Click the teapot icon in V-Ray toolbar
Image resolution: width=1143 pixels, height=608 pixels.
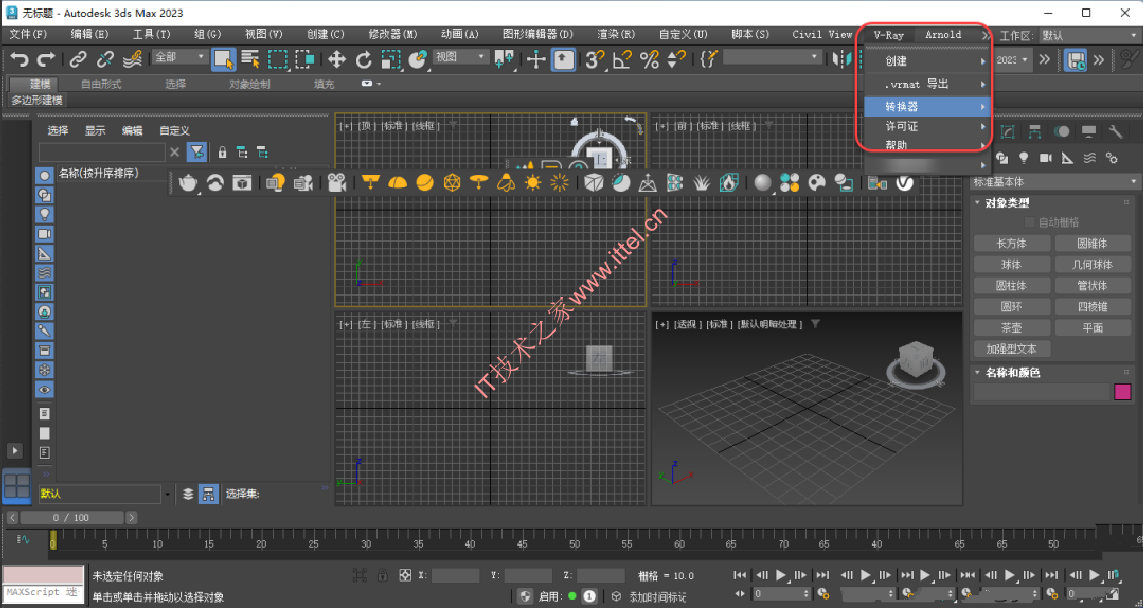[x=188, y=183]
